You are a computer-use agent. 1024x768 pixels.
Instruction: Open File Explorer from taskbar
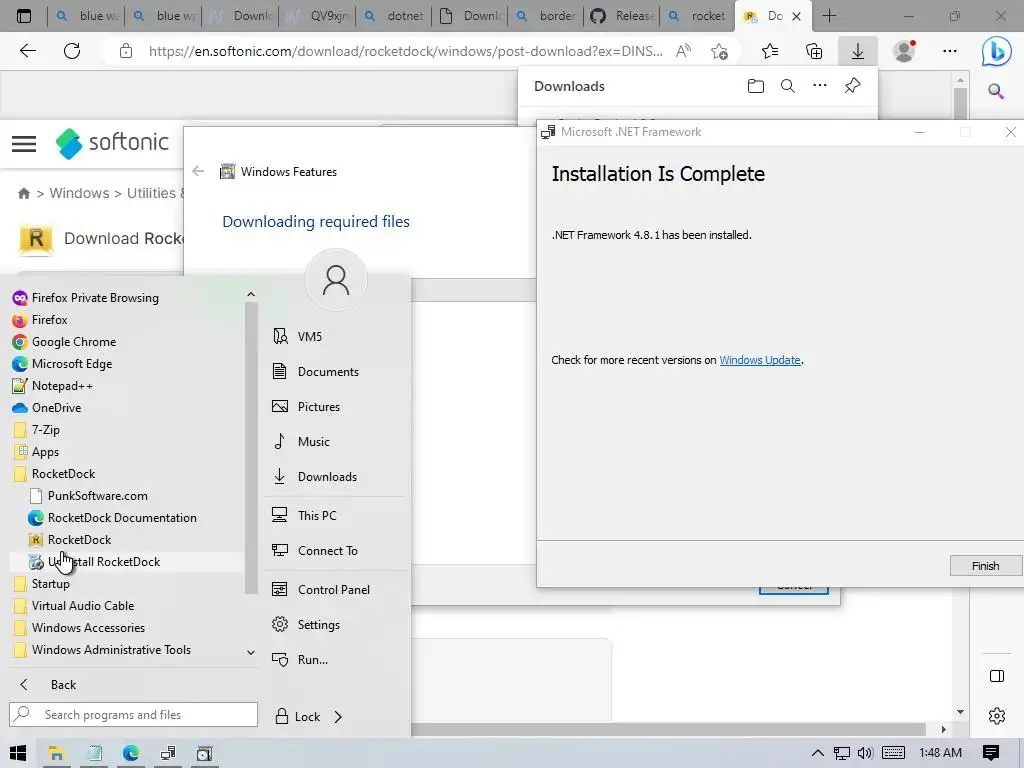56,753
